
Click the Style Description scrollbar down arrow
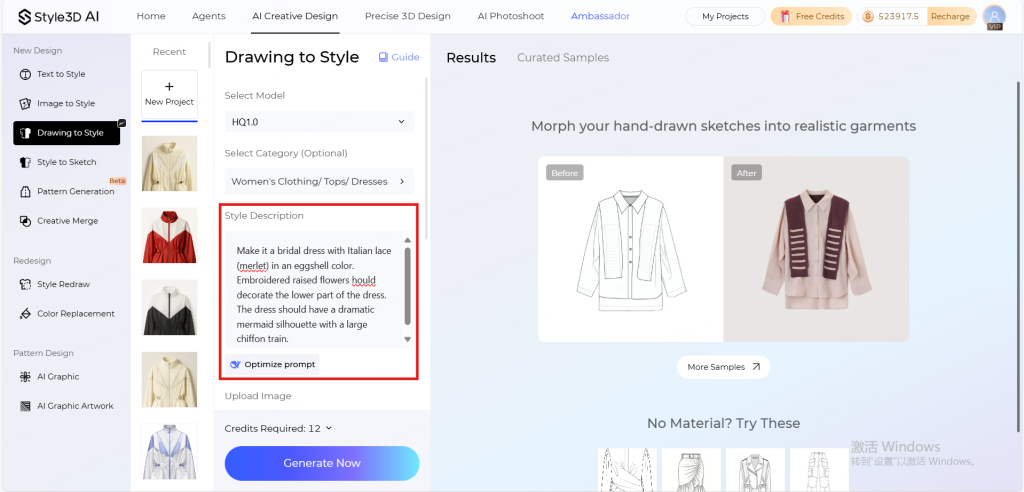pos(408,340)
